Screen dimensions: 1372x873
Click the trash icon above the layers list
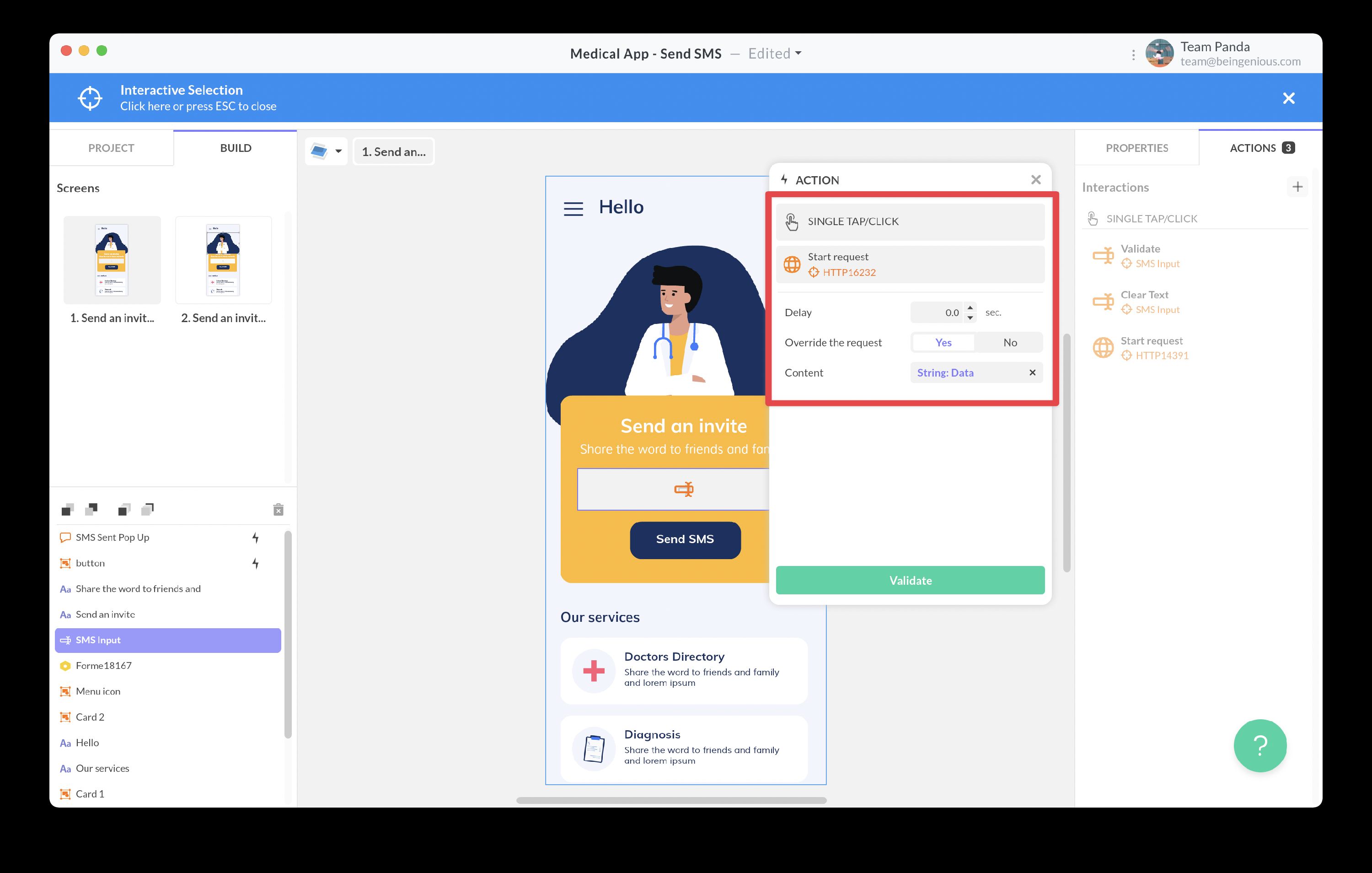tap(279, 509)
